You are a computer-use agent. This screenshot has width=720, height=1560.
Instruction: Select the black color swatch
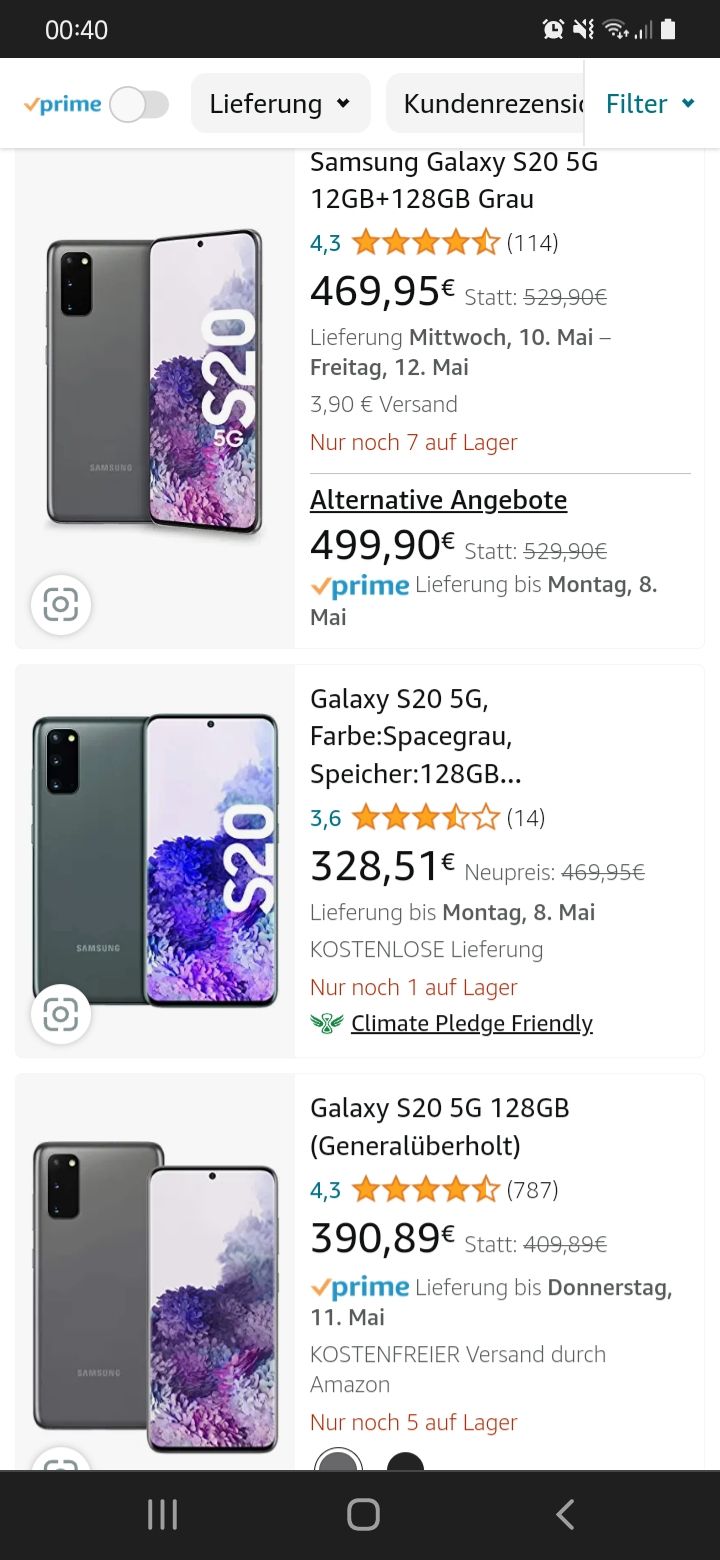click(405, 1462)
